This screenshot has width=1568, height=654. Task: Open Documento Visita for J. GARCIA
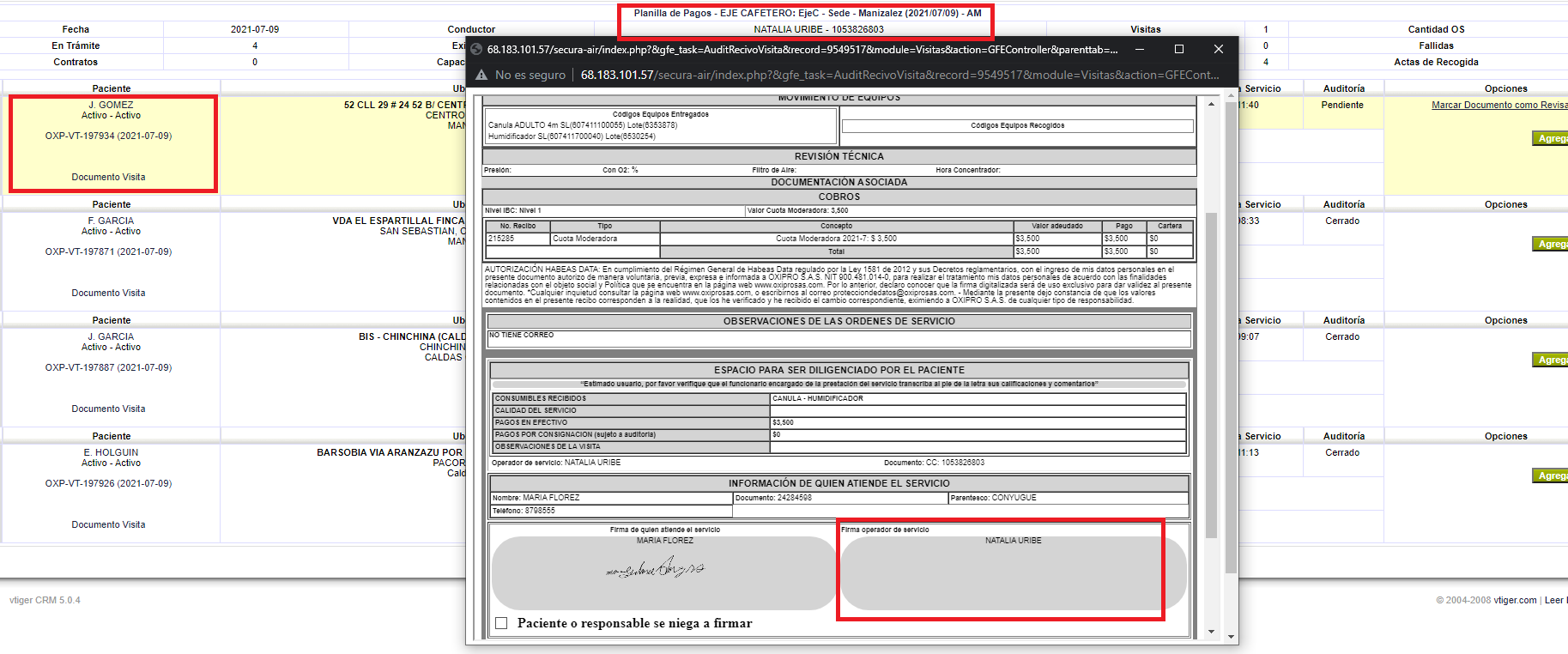point(108,409)
